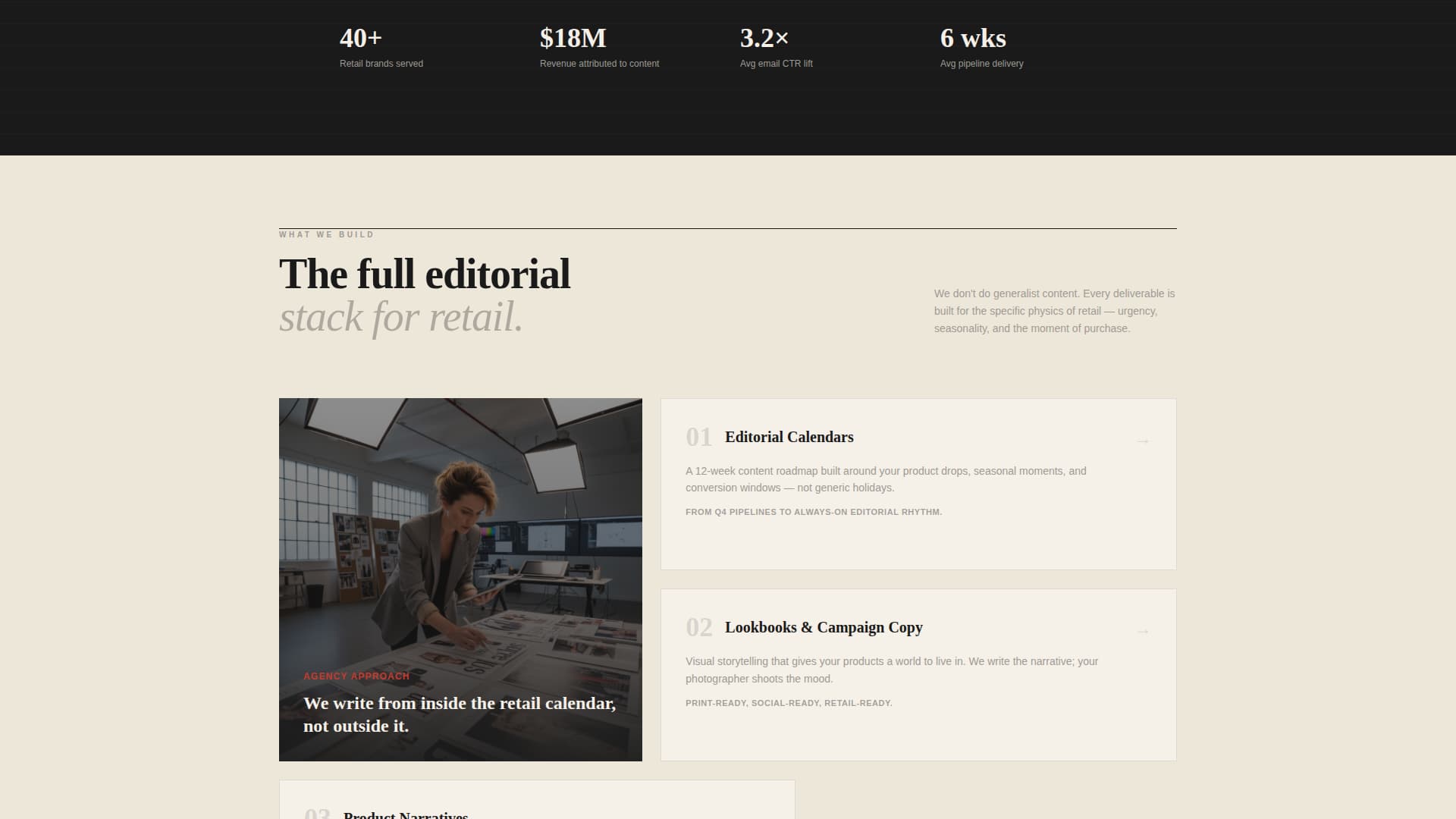This screenshot has height=819, width=1456.
Task: Select the '40+' retail brands stat
Action: [361, 38]
